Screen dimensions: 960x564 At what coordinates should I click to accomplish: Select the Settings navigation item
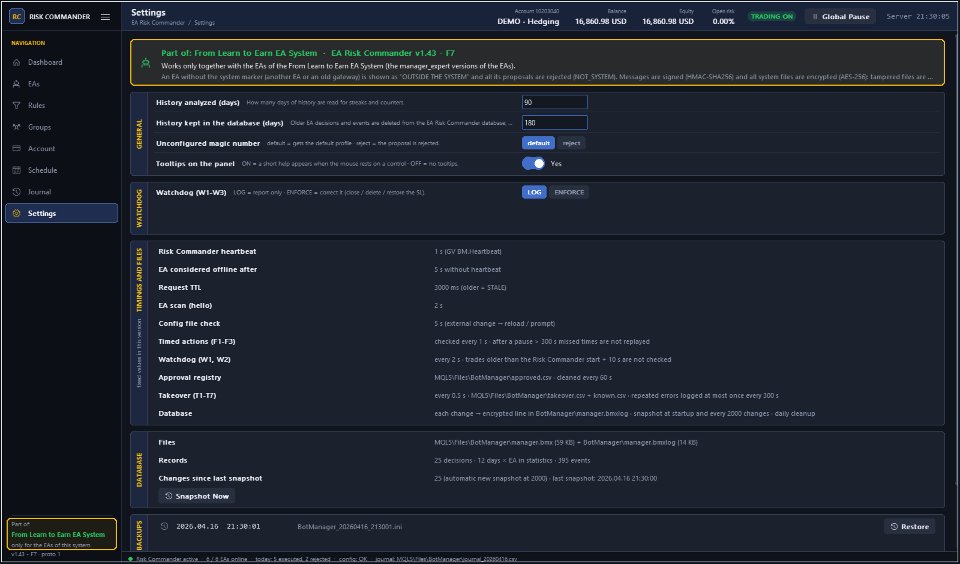point(61,213)
